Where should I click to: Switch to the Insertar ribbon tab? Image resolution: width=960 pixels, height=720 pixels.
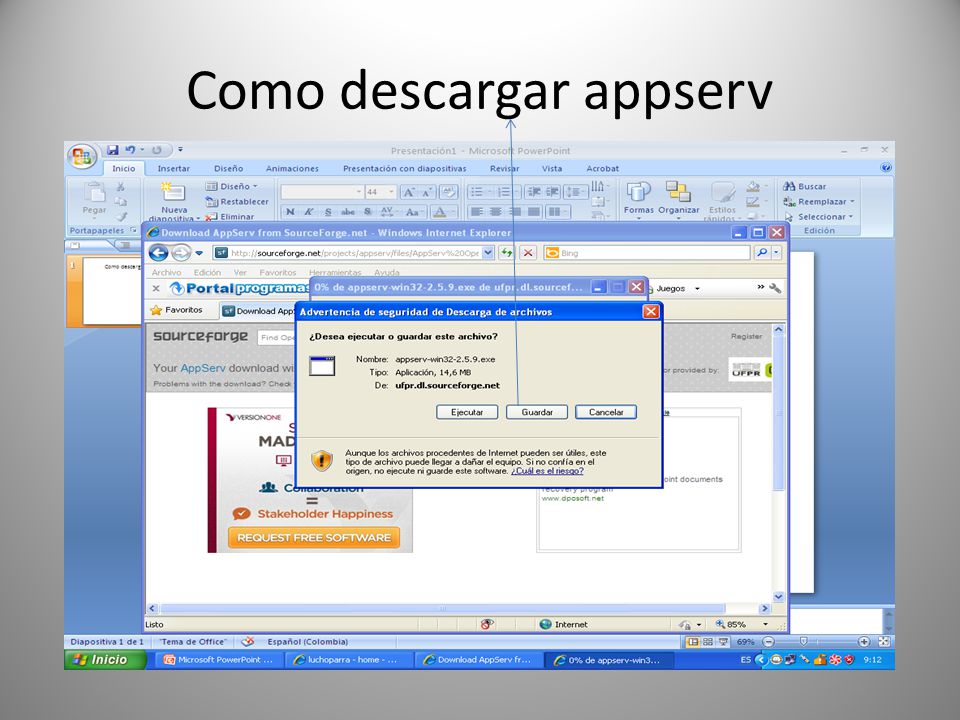coord(174,168)
